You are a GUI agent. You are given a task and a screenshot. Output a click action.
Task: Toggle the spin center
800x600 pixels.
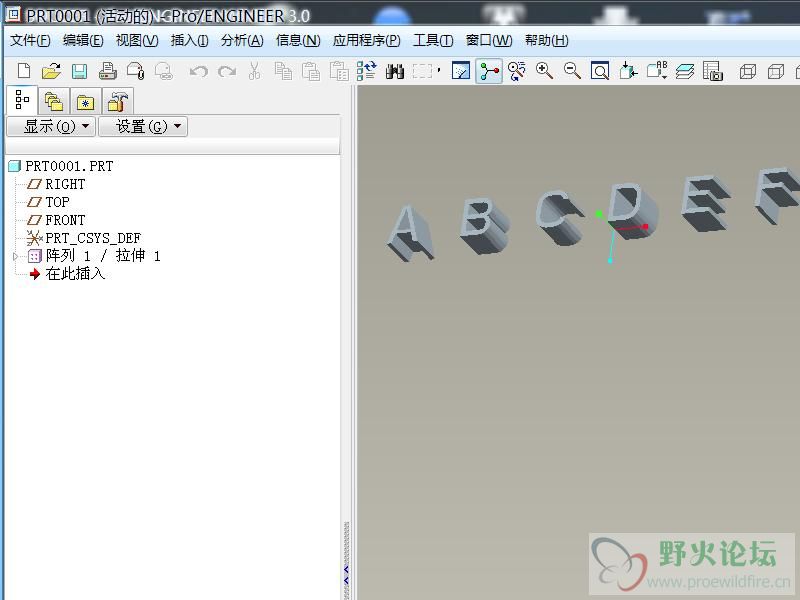(489, 71)
